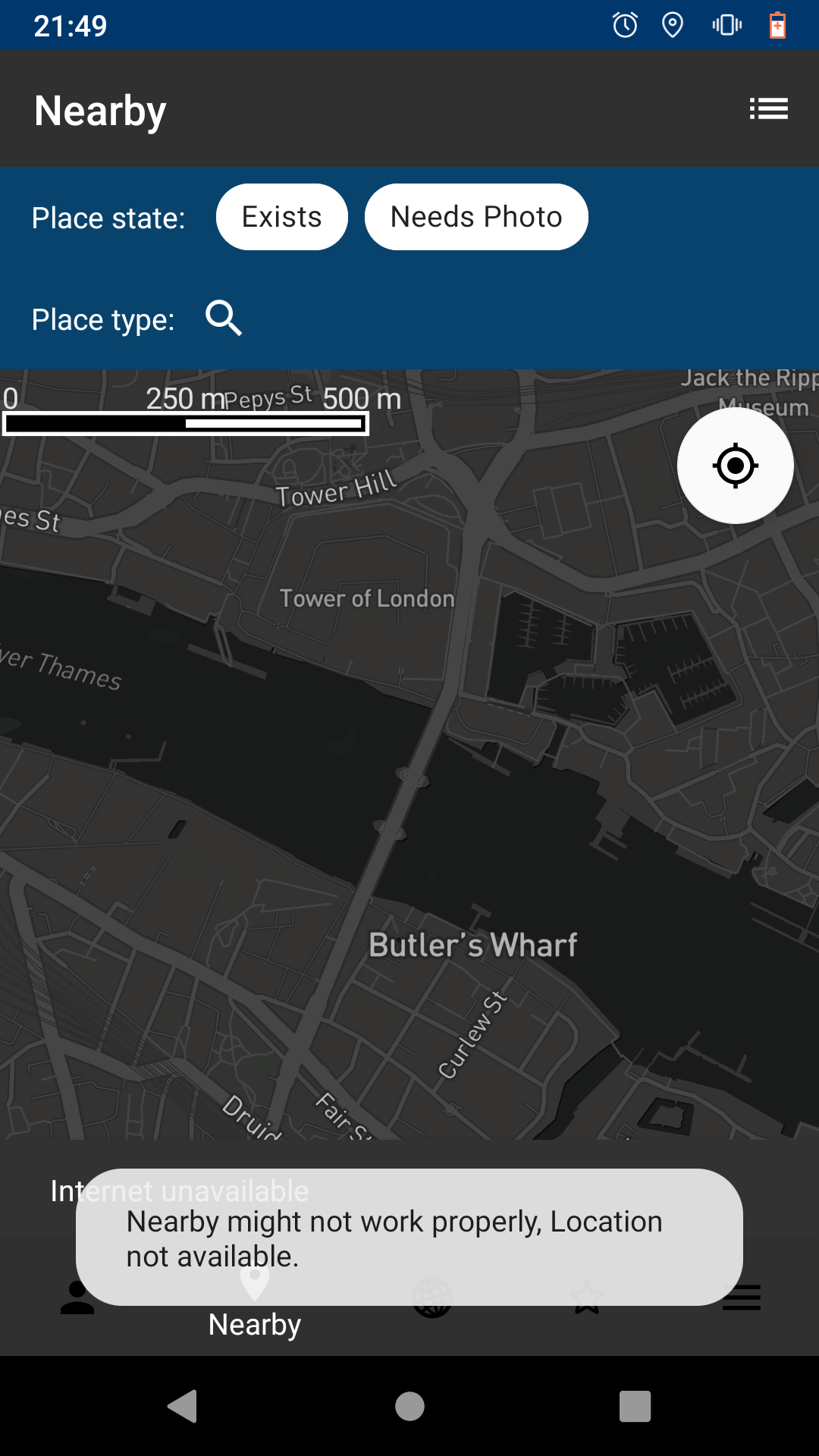Image resolution: width=819 pixels, height=1456 pixels.
Task: Tap the map scale bar
Action: coord(185,422)
